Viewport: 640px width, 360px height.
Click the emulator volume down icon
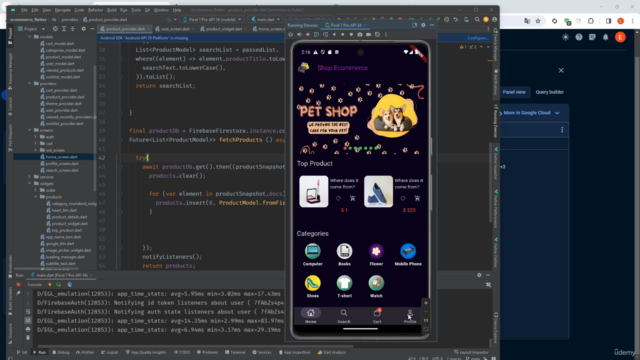click(x=308, y=35)
